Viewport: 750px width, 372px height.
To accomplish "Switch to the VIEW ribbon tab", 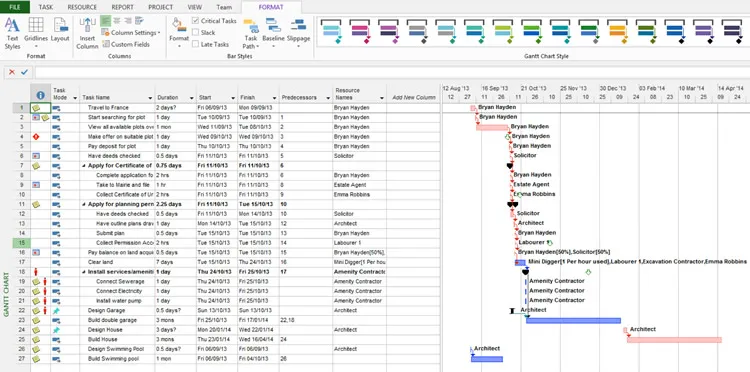I will [195, 7].
